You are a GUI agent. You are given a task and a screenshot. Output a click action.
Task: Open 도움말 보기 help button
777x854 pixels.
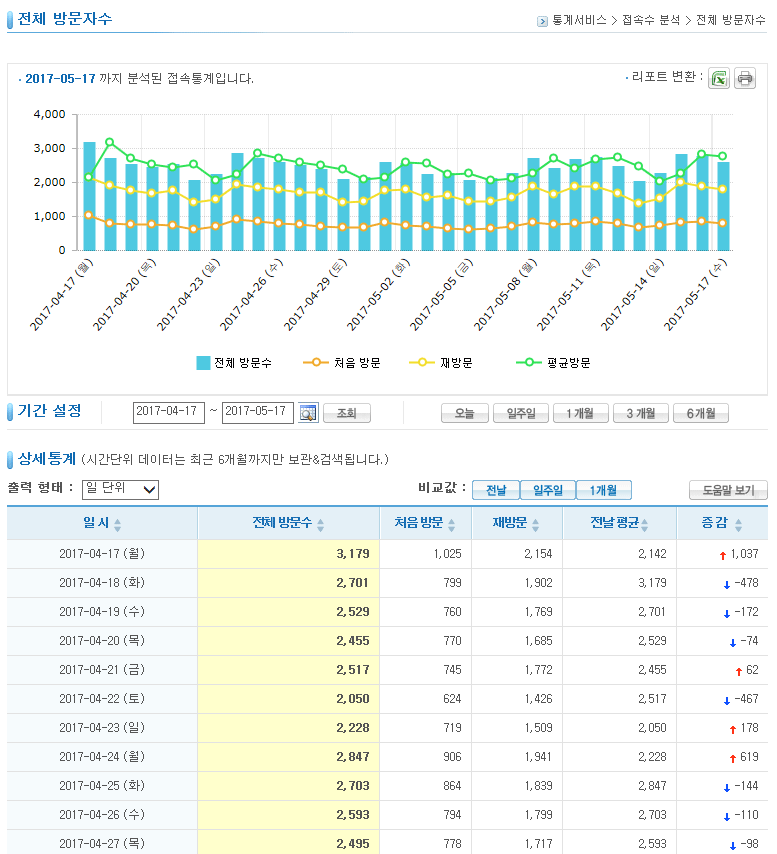point(727,490)
